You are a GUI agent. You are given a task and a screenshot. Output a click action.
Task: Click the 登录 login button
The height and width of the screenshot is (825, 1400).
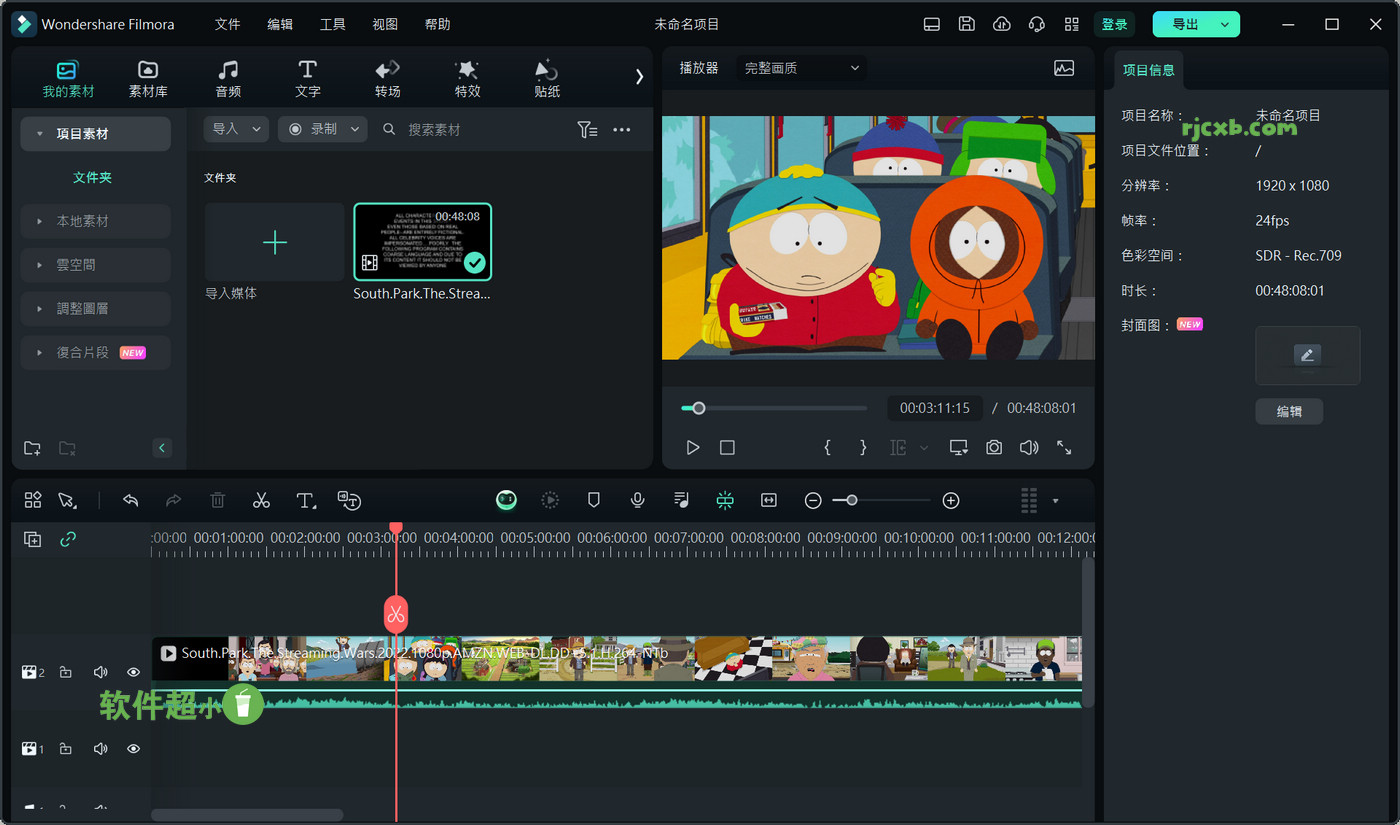tap(1114, 24)
